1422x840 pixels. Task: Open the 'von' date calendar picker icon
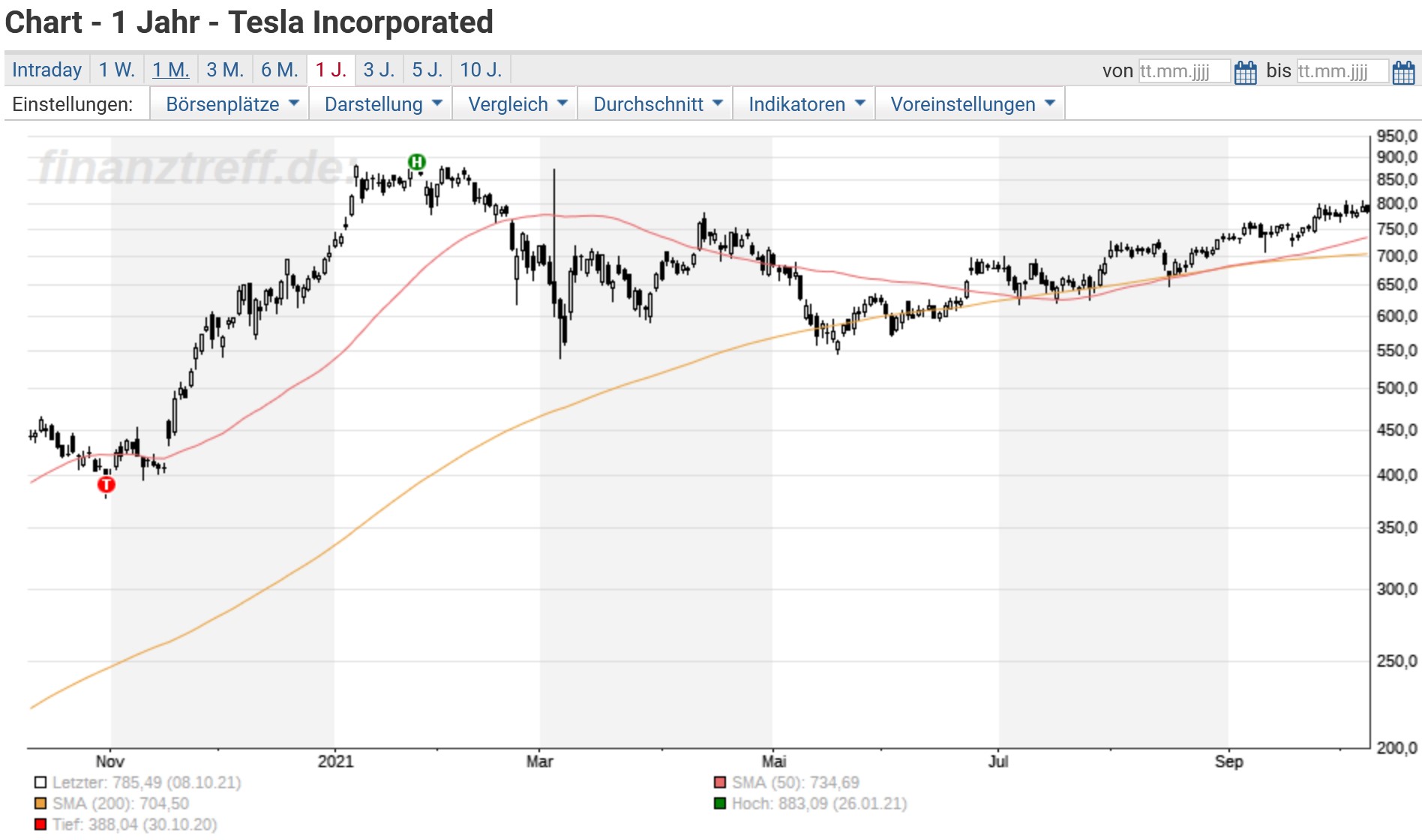[x=1246, y=72]
